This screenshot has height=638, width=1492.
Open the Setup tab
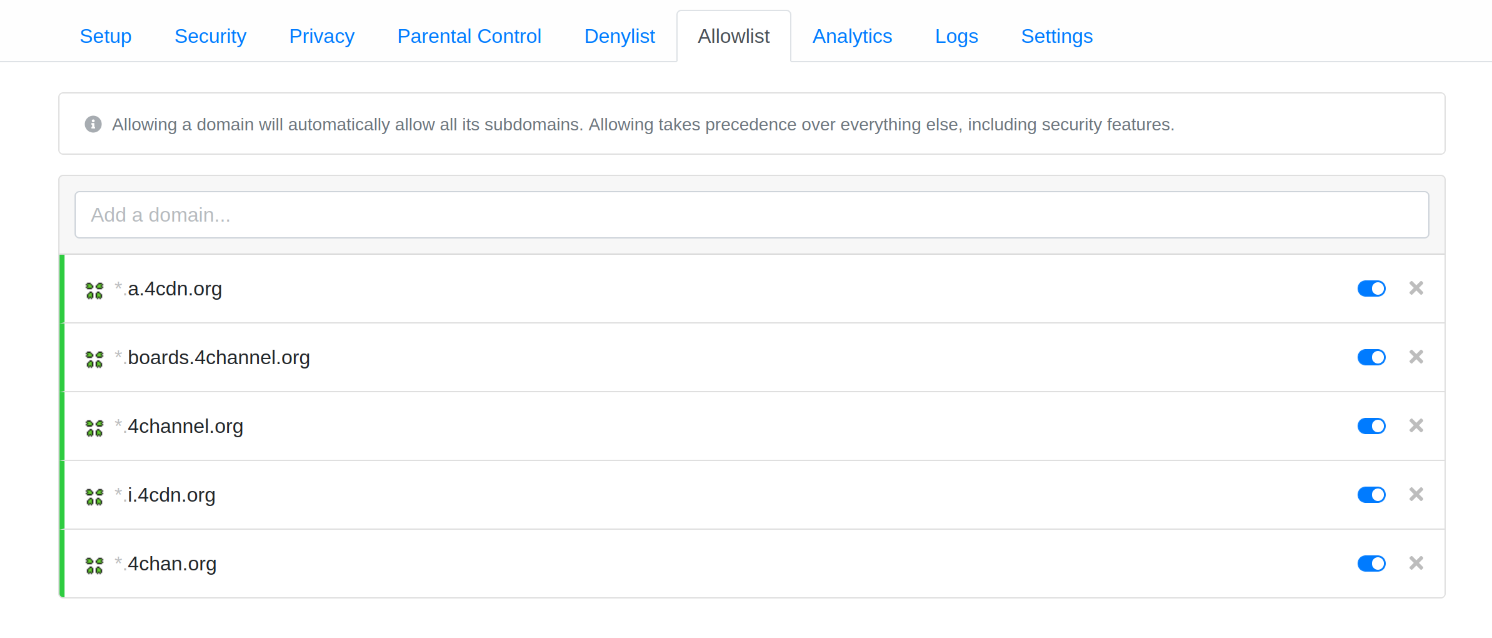pos(106,36)
